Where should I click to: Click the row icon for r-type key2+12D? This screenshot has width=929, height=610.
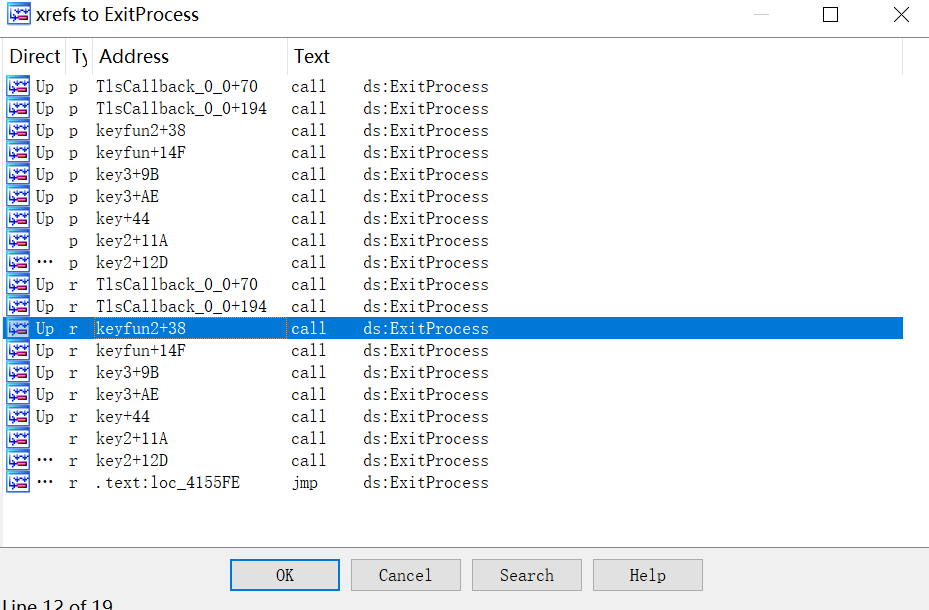[18, 460]
